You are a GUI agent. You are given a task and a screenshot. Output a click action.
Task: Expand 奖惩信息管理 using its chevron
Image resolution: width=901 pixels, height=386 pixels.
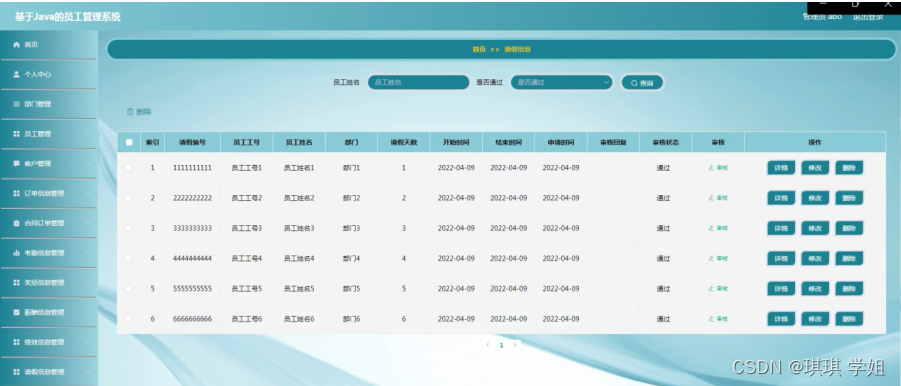88,283
